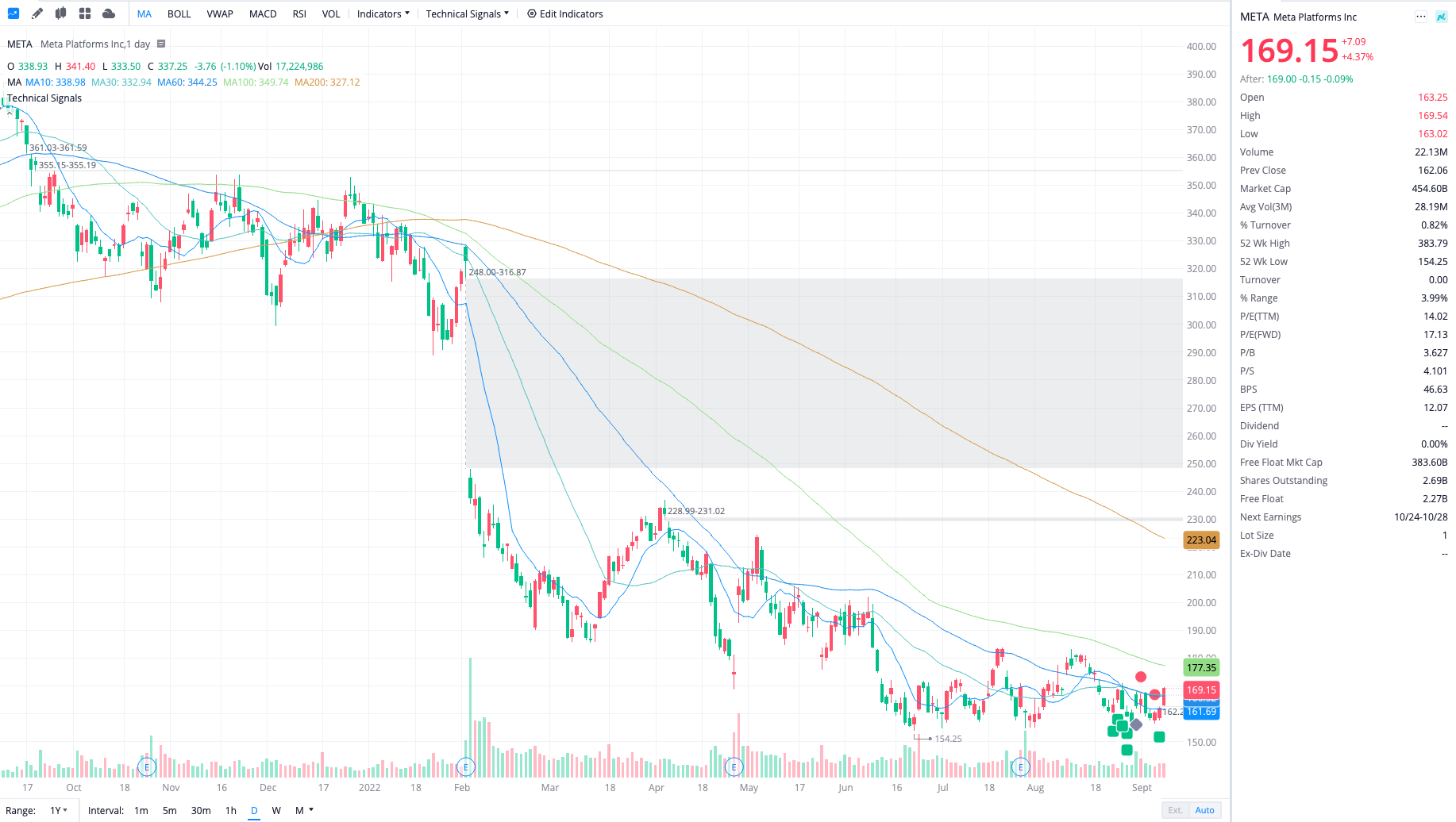Image resolution: width=1456 pixels, height=822 pixels.
Task: Expand the Technical Signals dropdown
Action: click(x=468, y=13)
